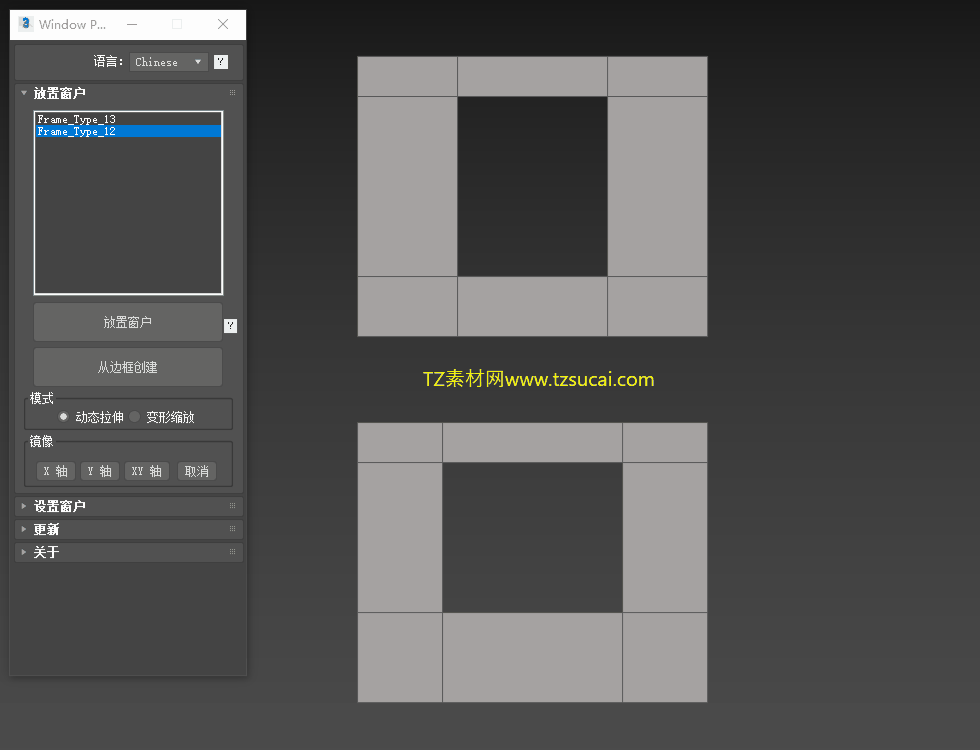Expand the 更新 rollout
This screenshot has width=980, height=750.
pyautogui.click(x=24, y=529)
